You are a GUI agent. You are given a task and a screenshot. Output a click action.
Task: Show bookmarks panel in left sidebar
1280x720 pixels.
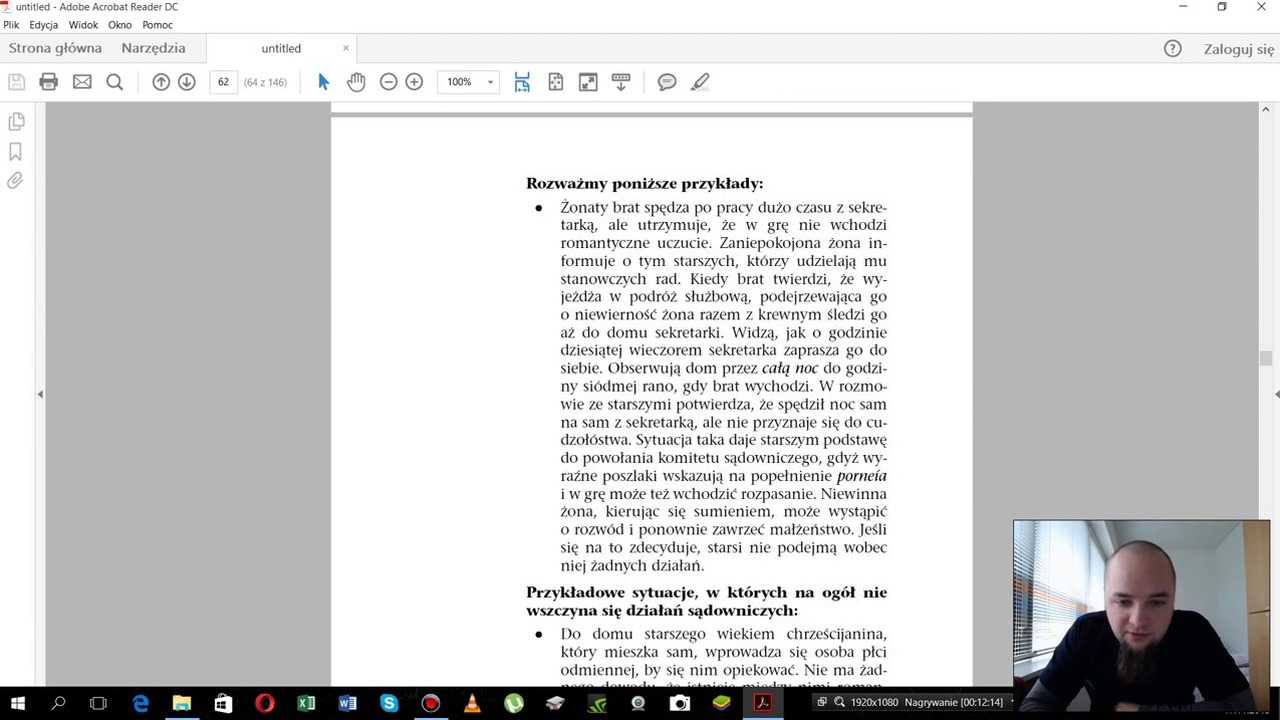(x=16, y=151)
